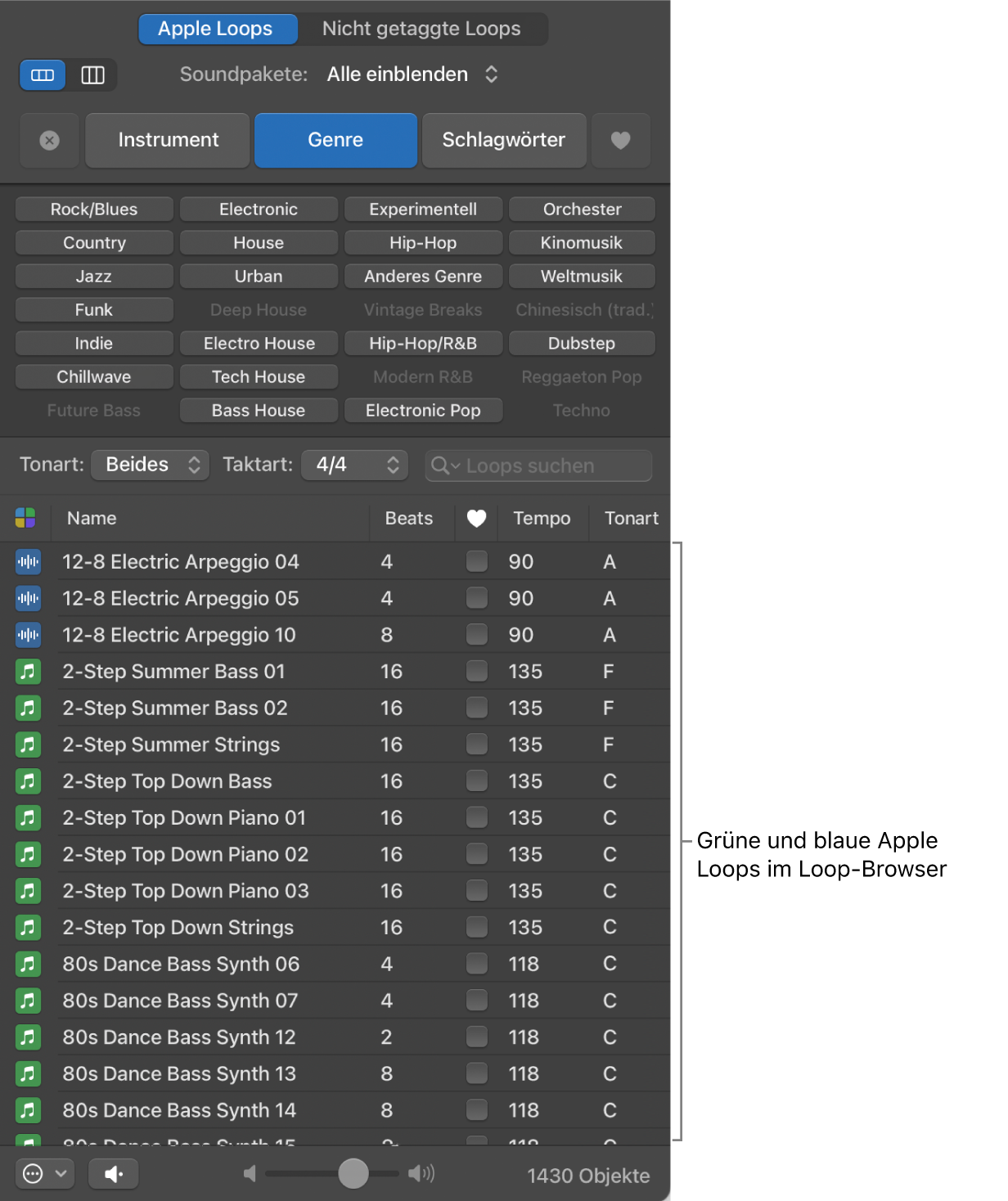Open the search options chevron in Loops suchen
This screenshot has width=1008, height=1201.
click(x=456, y=466)
